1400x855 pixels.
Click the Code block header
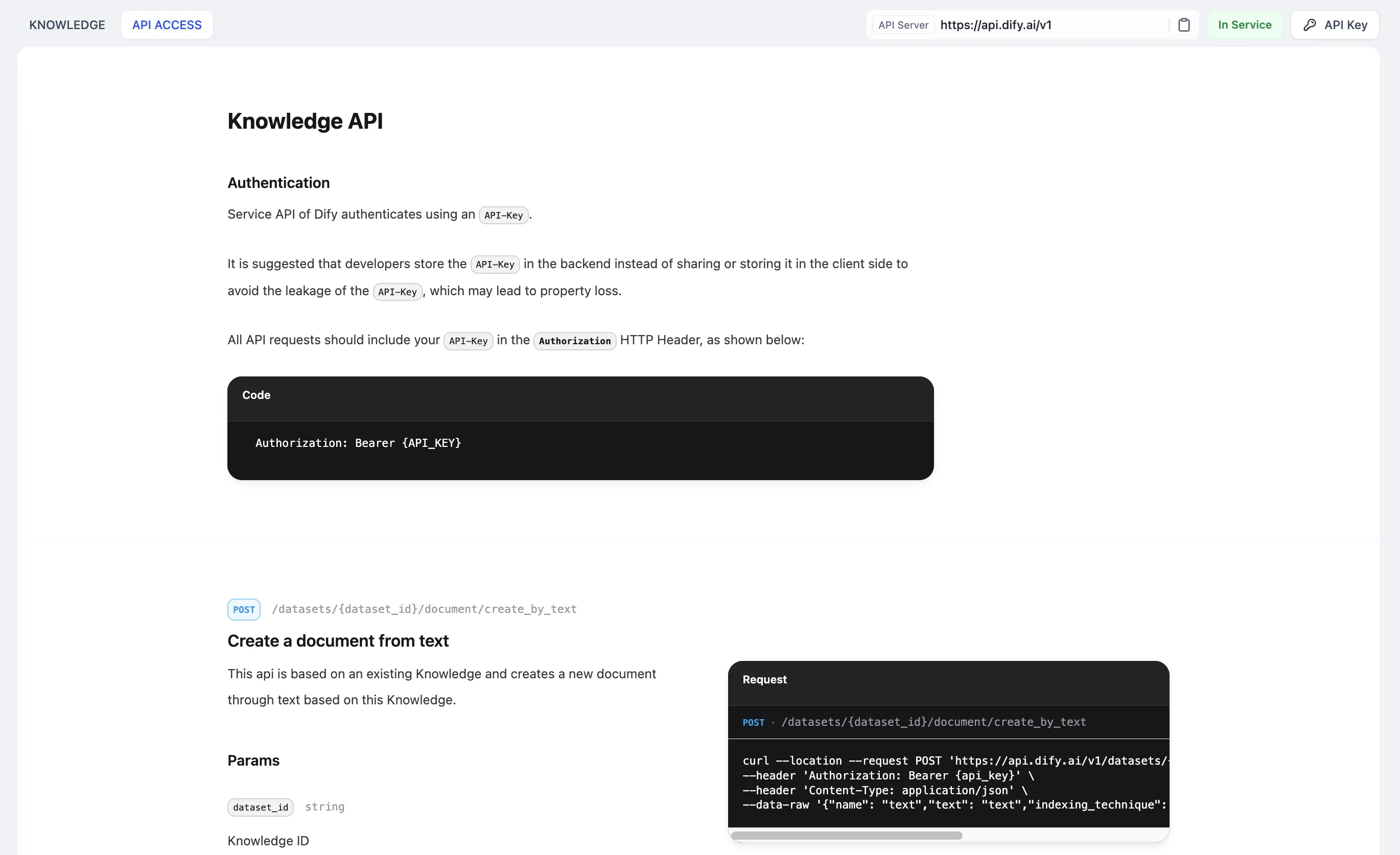[256, 395]
